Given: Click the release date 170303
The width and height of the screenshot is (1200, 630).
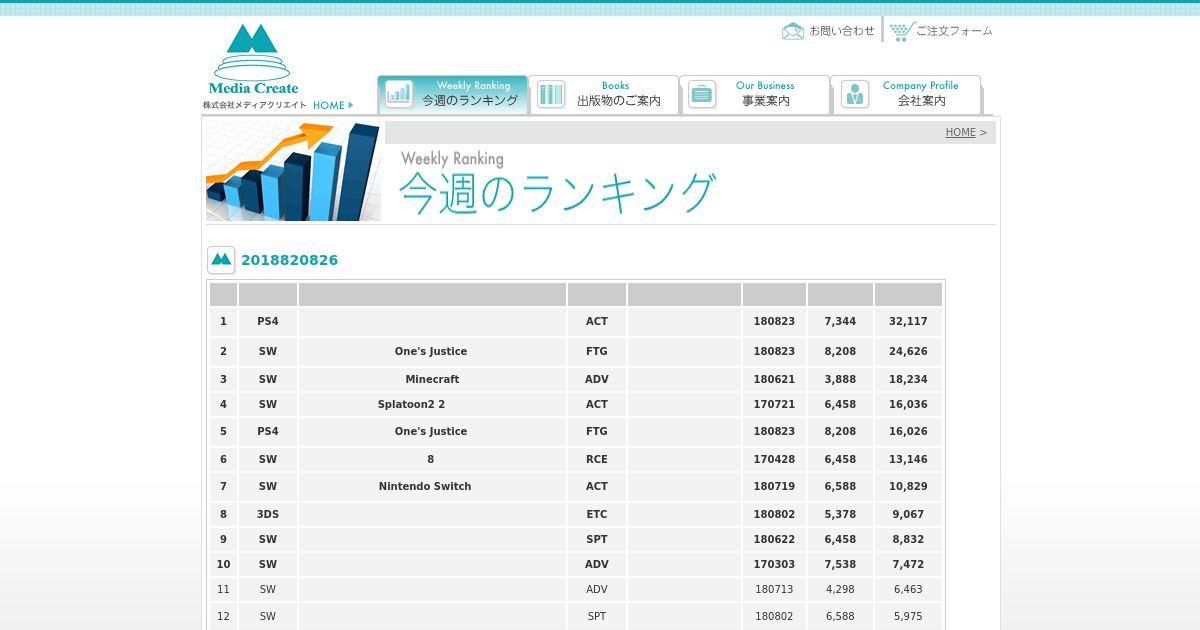Looking at the screenshot, I should point(774,564).
